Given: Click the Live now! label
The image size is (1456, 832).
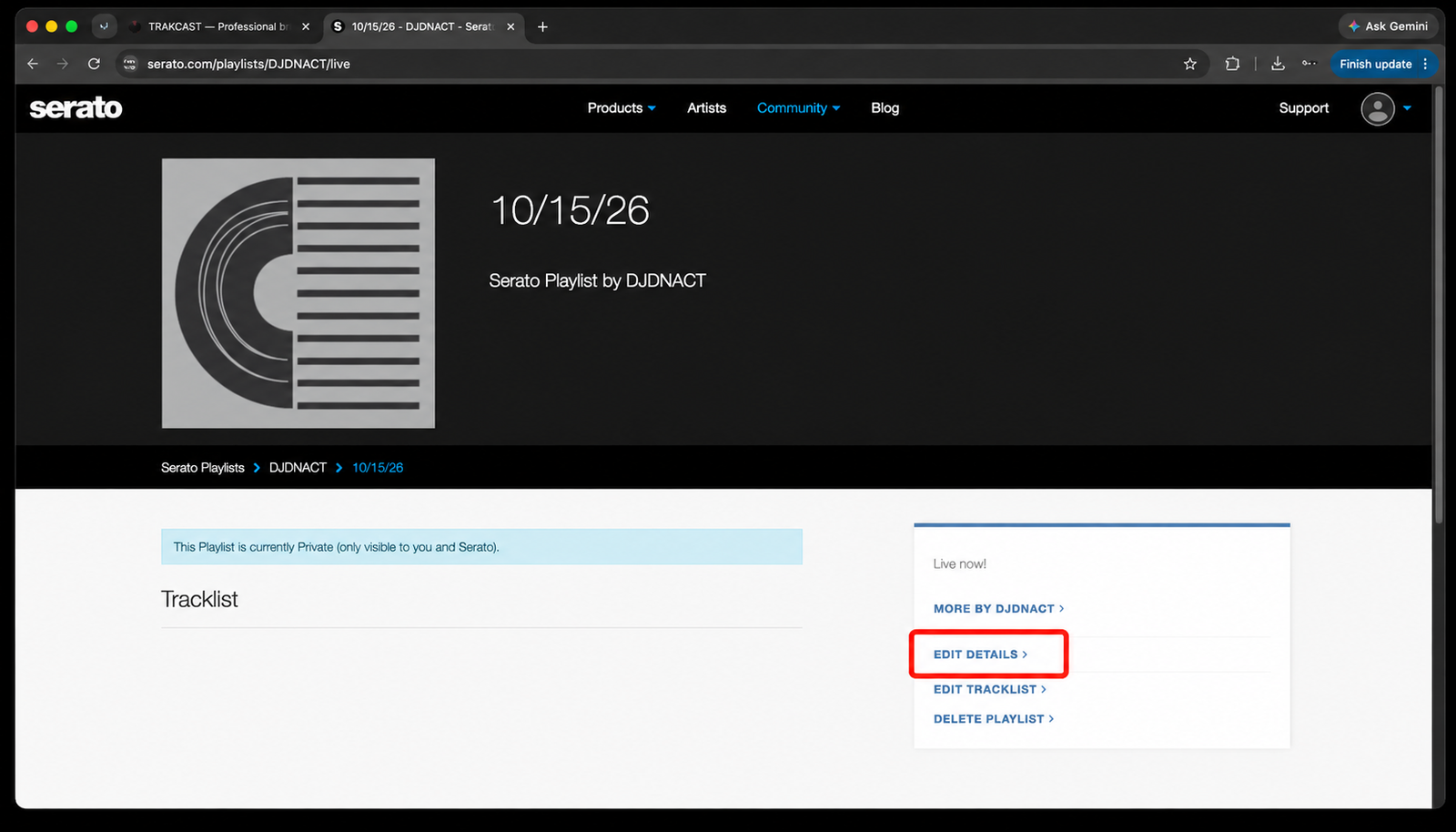Looking at the screenshot, I should [x=959, y=564].
